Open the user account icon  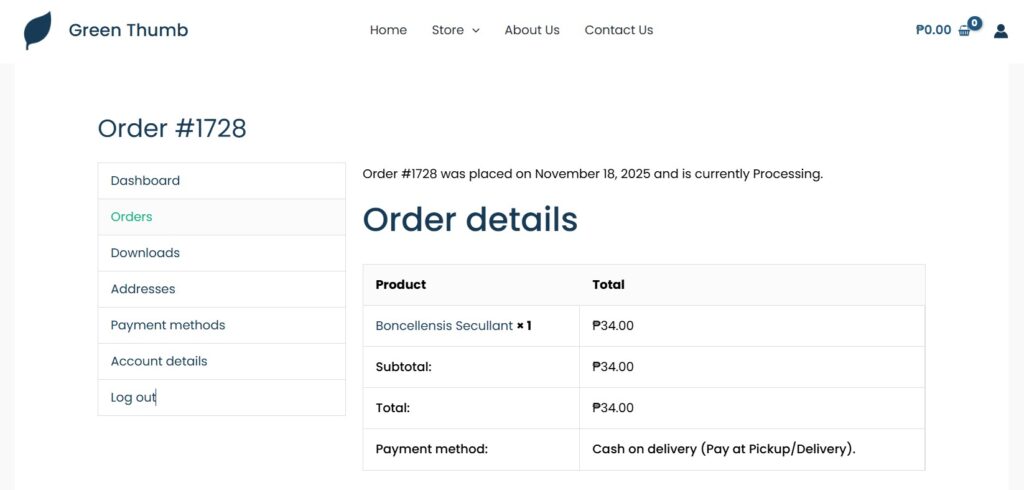pyautogui.click(x=1000, y=31)
